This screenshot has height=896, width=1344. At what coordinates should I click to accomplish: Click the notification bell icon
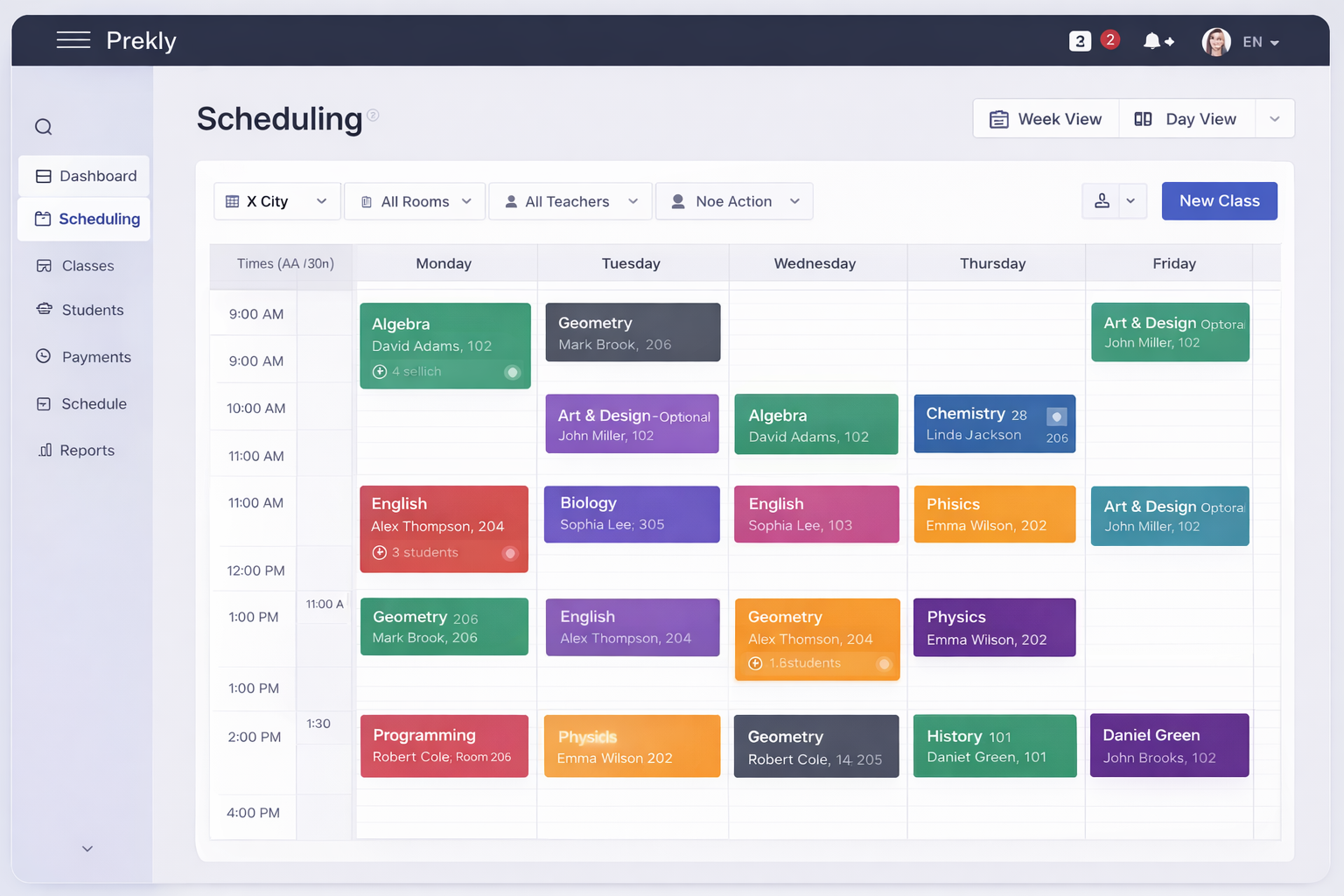pos(1151,40)
